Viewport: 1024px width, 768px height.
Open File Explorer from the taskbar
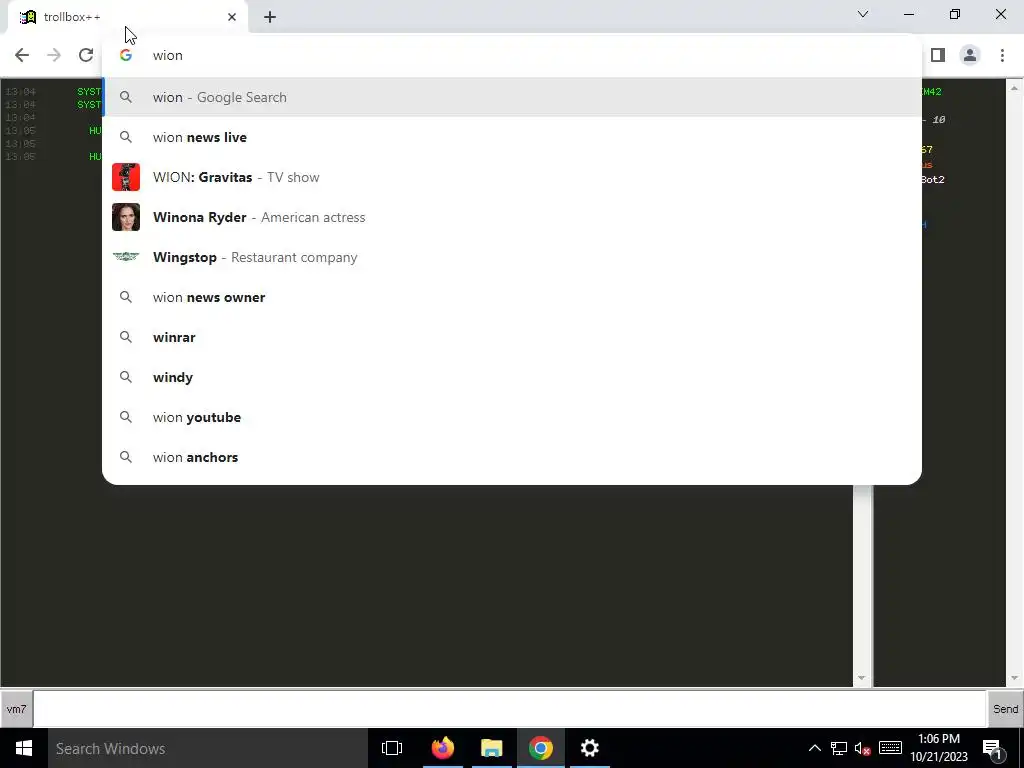[x=491, y=748]
